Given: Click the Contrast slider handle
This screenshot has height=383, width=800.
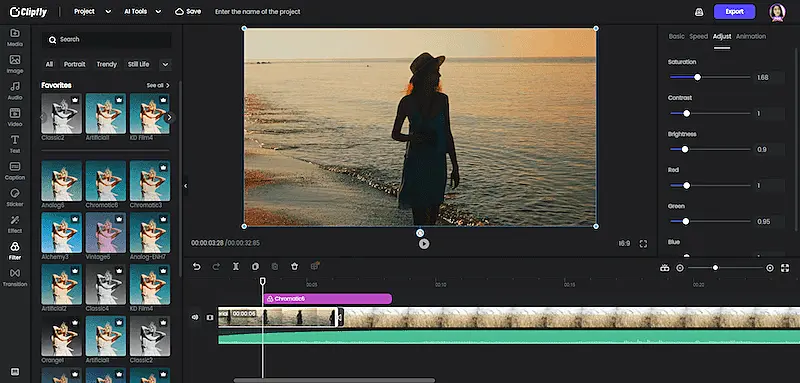Looking at the screenshot, I should 686,113.
